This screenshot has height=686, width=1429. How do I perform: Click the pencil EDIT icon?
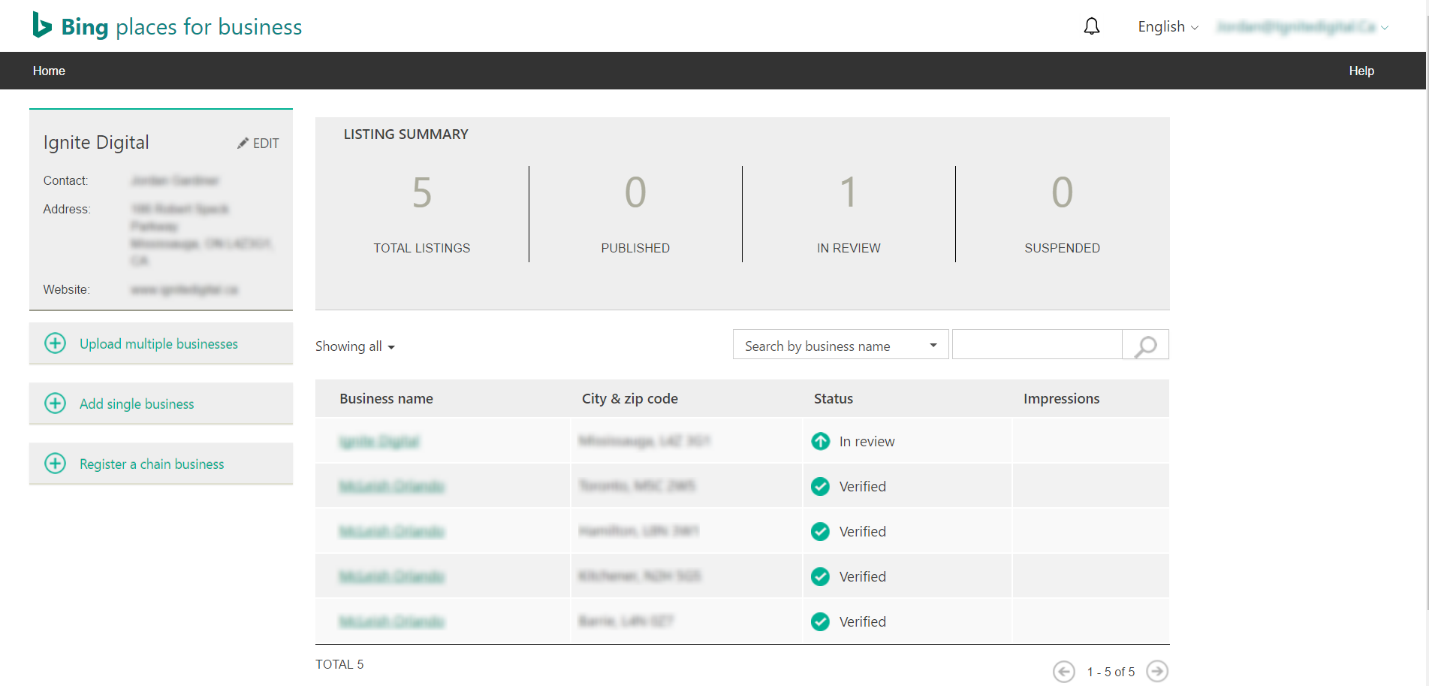[x=243, y=143]
